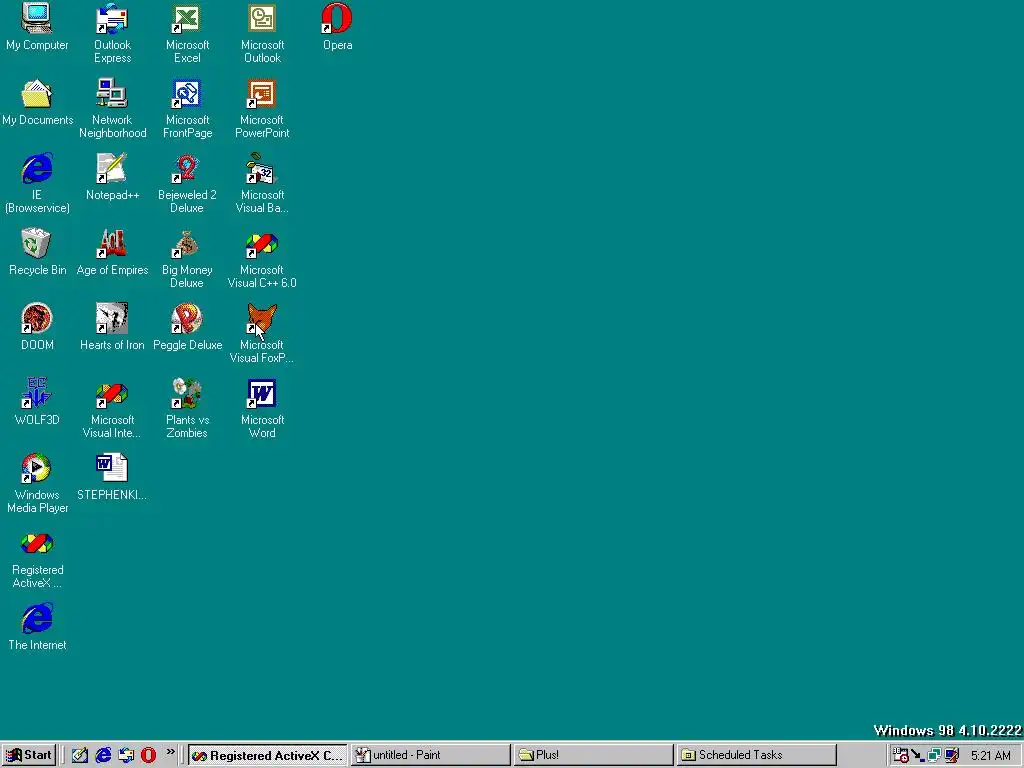Click the Task Scheduler tray icon
Viewport: 1024px width, 768px height.
pos(901,755)
